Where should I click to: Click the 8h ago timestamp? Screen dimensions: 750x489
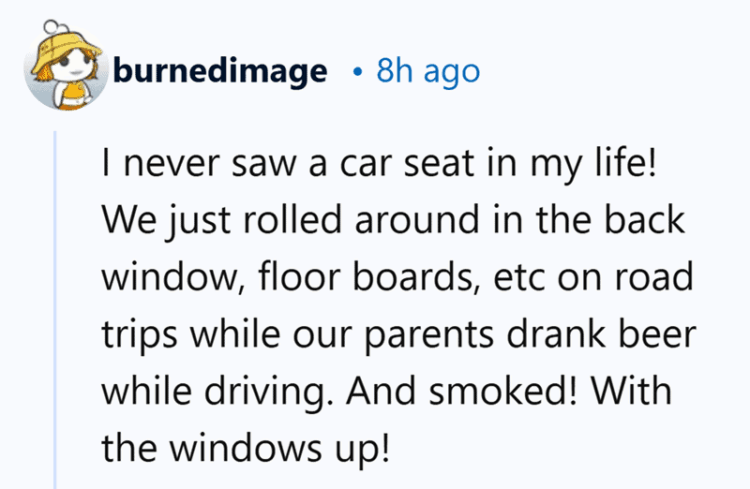pos(427,71)
